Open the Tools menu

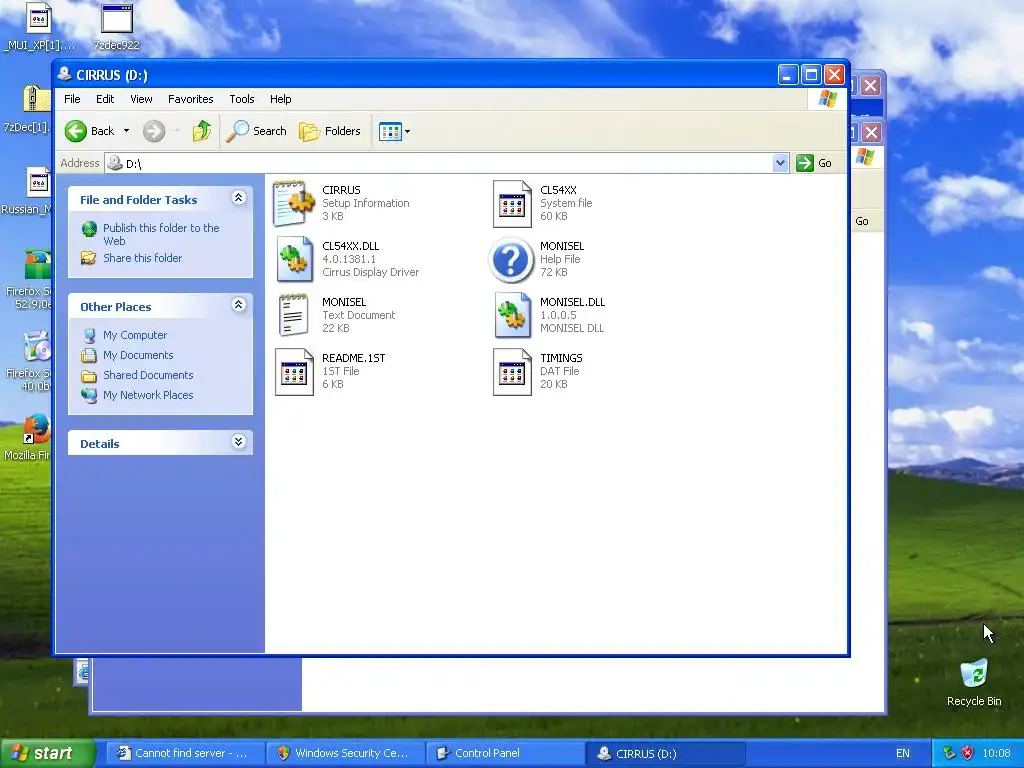[x=242, y=99]
